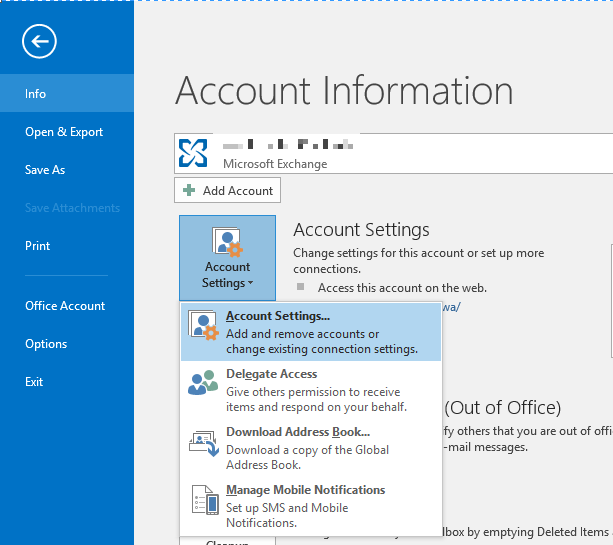Select Save As in the sidebar

[67, 170]
